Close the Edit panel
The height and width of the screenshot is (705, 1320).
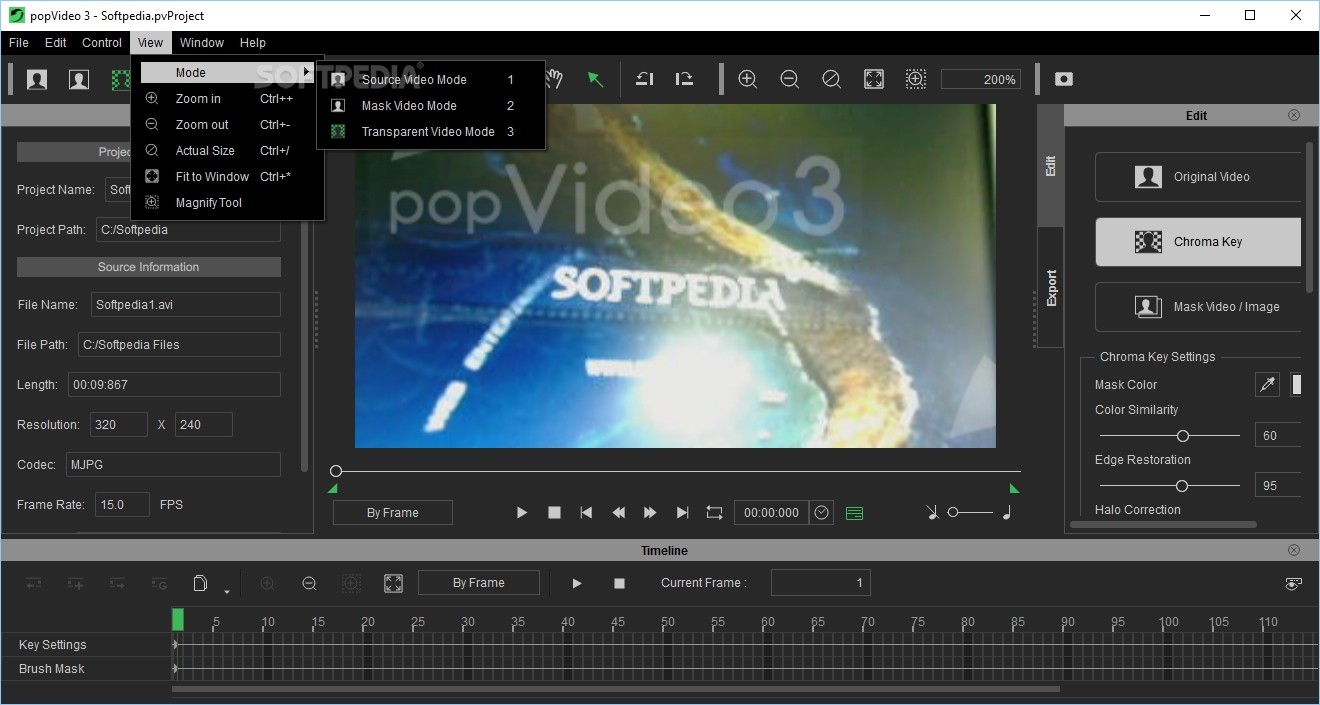[1294, 115]
